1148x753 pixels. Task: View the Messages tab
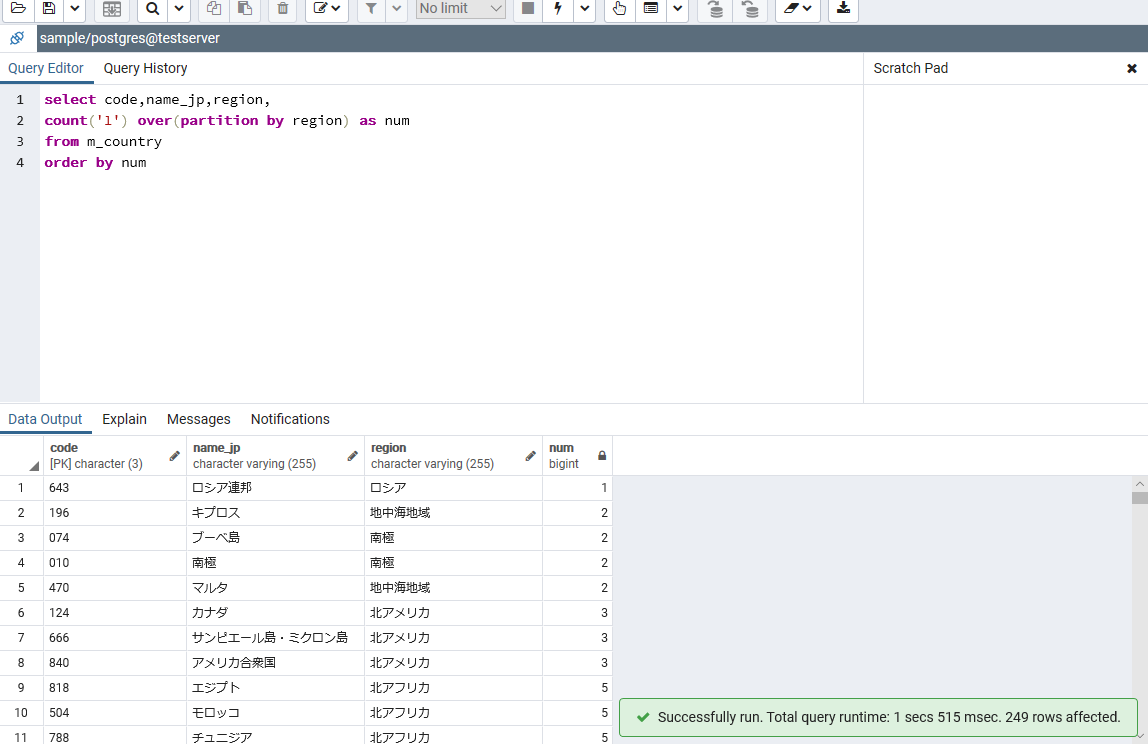[198, 419]
